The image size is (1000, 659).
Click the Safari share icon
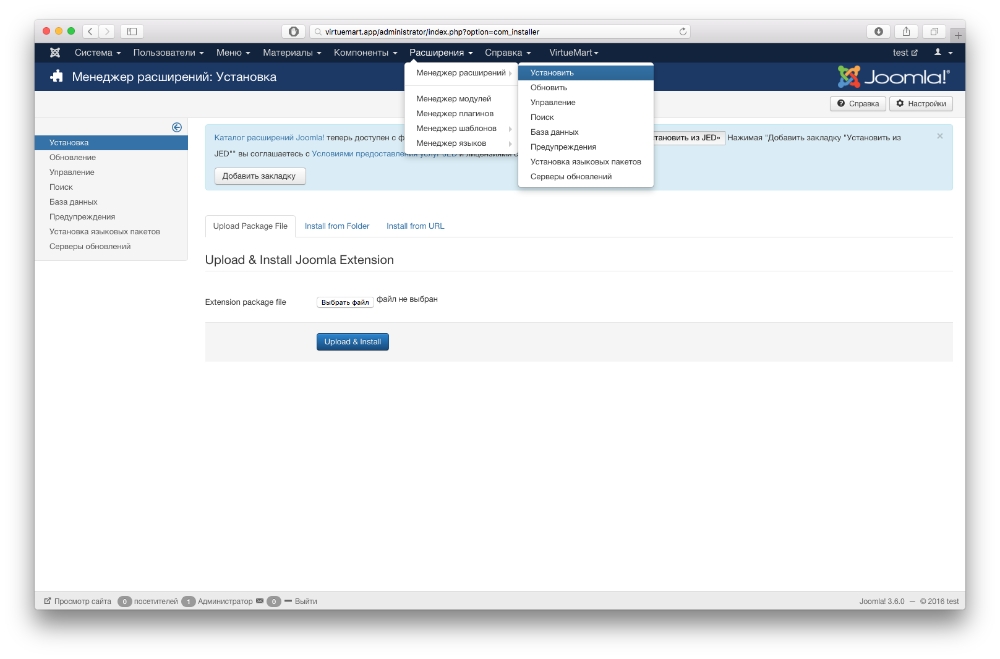(x=907, y=32)
